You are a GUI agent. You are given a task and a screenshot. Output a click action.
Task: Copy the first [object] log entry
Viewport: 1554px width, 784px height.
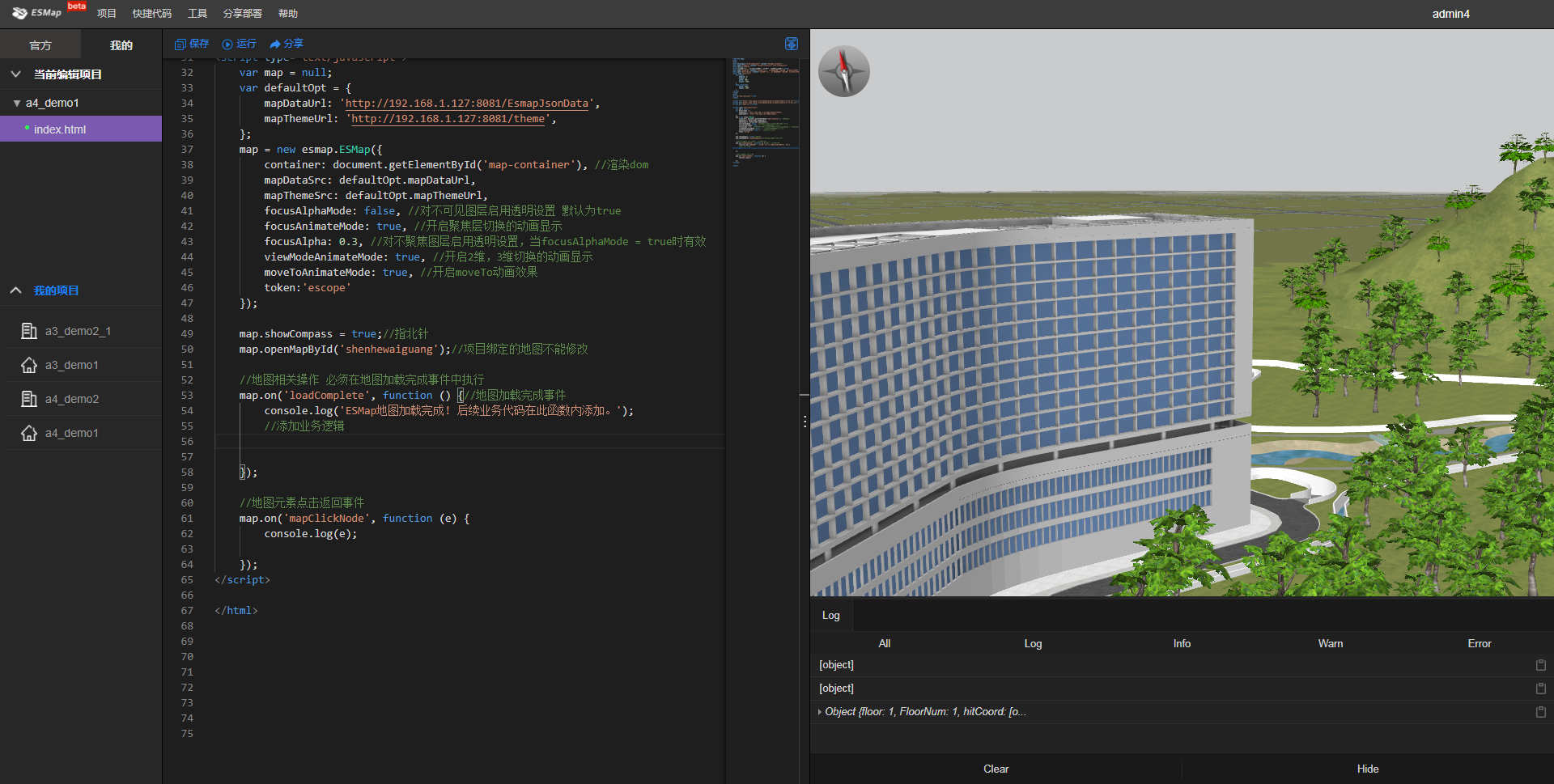click(1539, 665)
